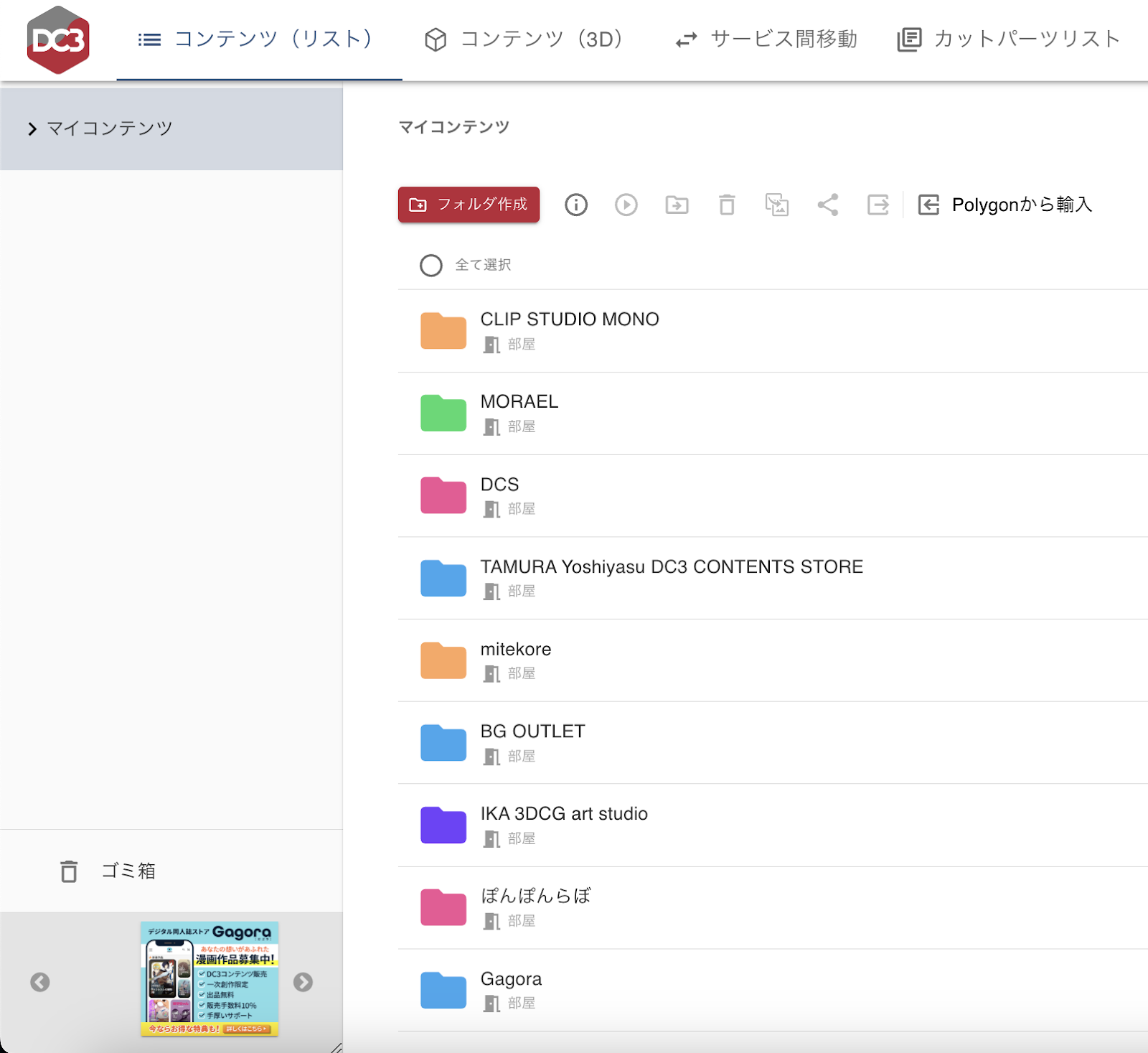Click the room door icon under MORAEL
1148x1053 pixels.
491,427
